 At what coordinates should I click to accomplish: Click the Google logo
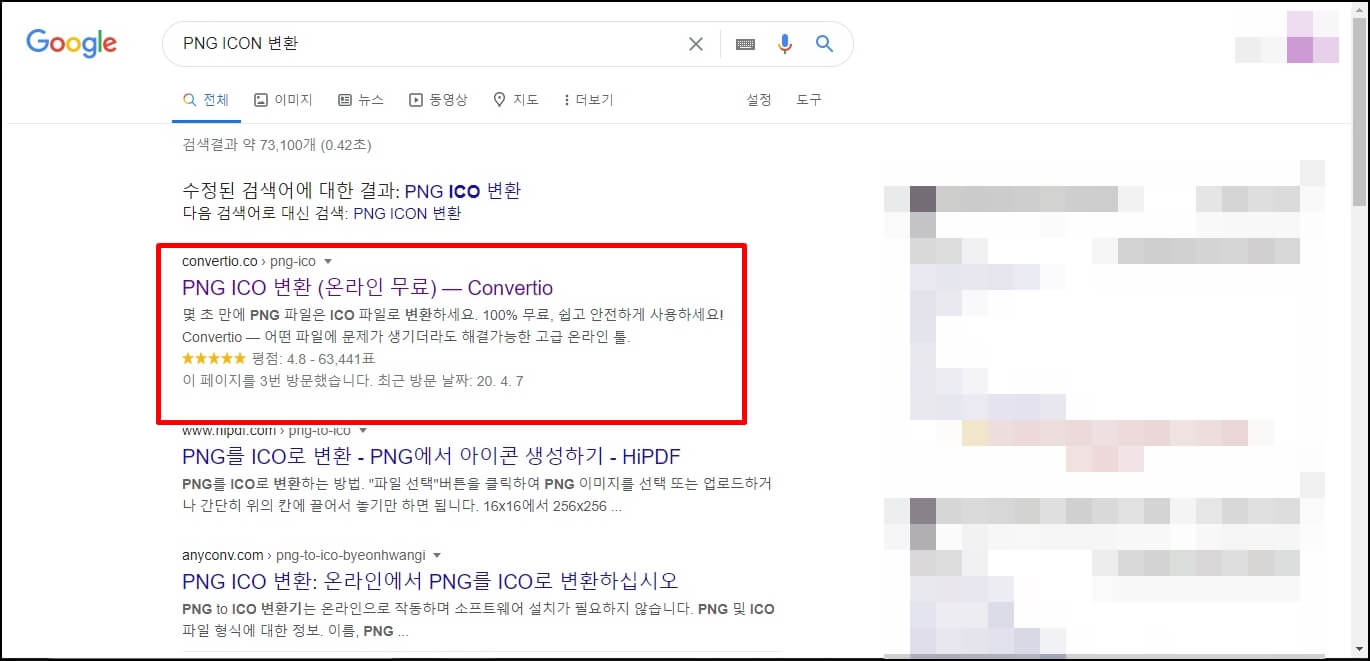tap(72, 42)
